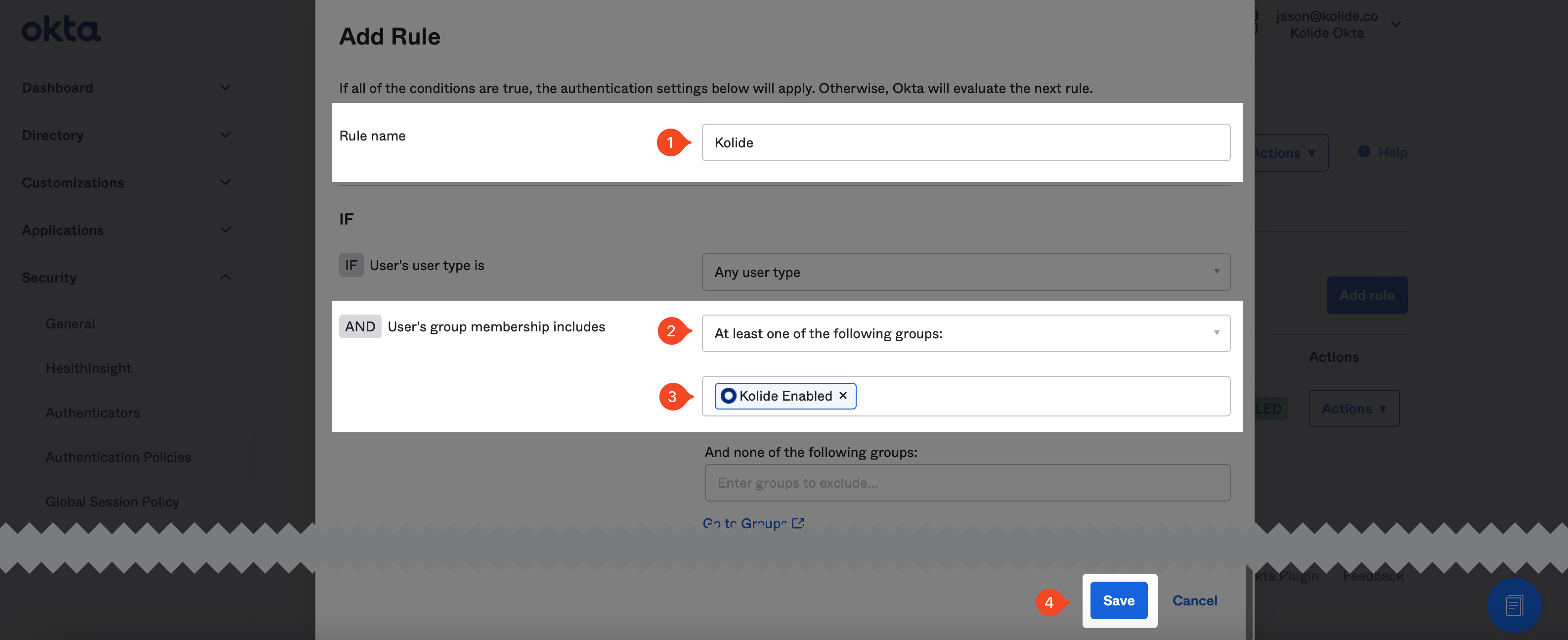Click the User's user type is label
Image resolution: width=1568 pixels, height=640 pixels.
(427, 266)
